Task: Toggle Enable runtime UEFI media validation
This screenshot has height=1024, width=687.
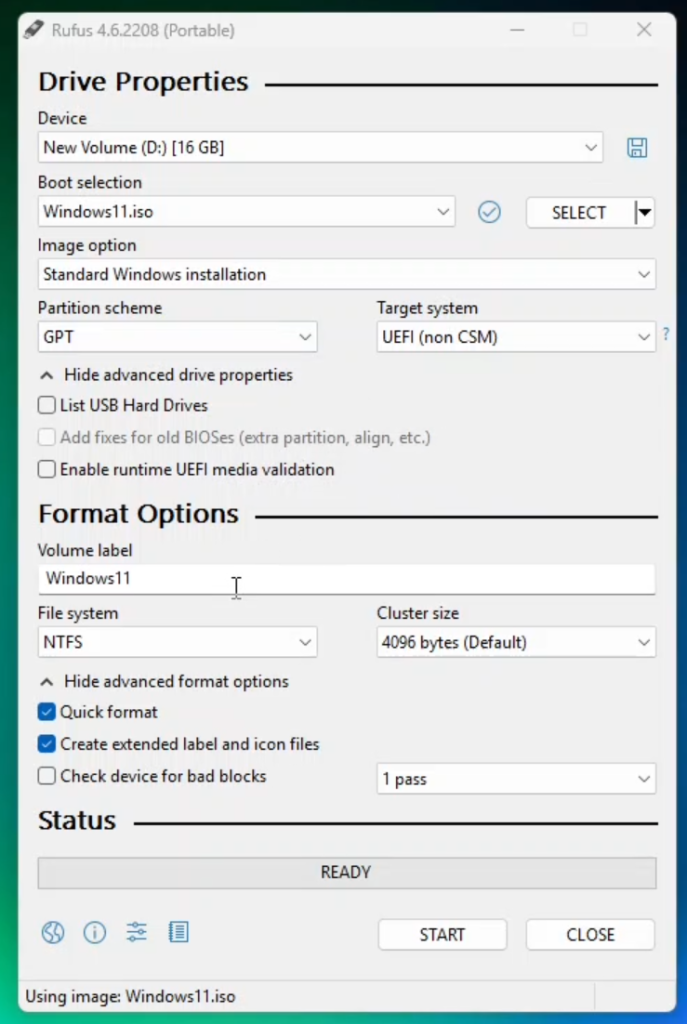Action: point(47,470)
